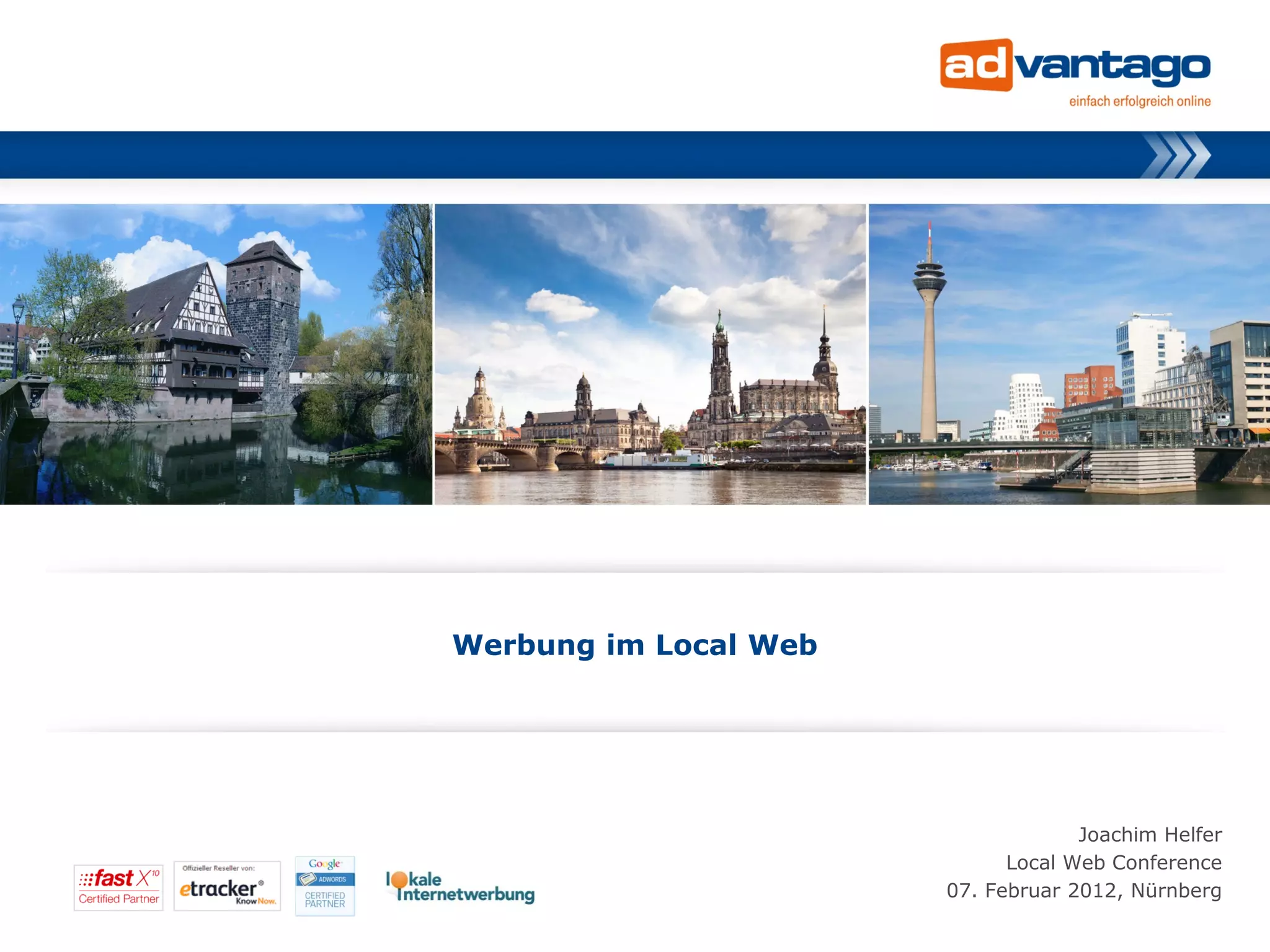Select the Düsseldorf Rhine tower photo

coord(1069,354)
